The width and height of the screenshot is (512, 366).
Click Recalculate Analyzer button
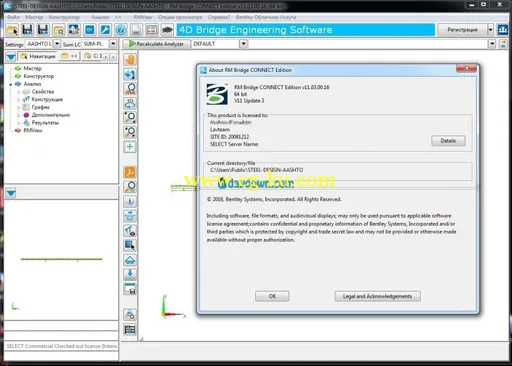click(x=156, y=44)
